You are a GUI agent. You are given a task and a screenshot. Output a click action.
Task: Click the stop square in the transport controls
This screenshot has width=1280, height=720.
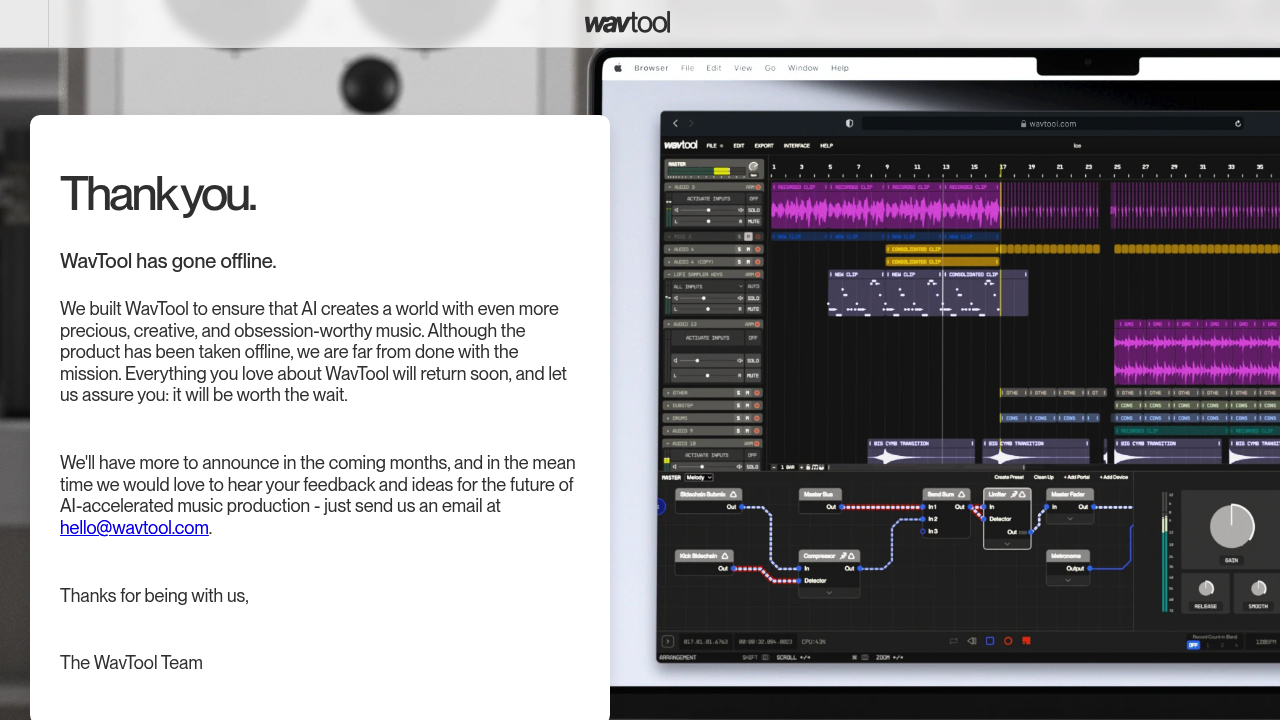tap(990, 641)
